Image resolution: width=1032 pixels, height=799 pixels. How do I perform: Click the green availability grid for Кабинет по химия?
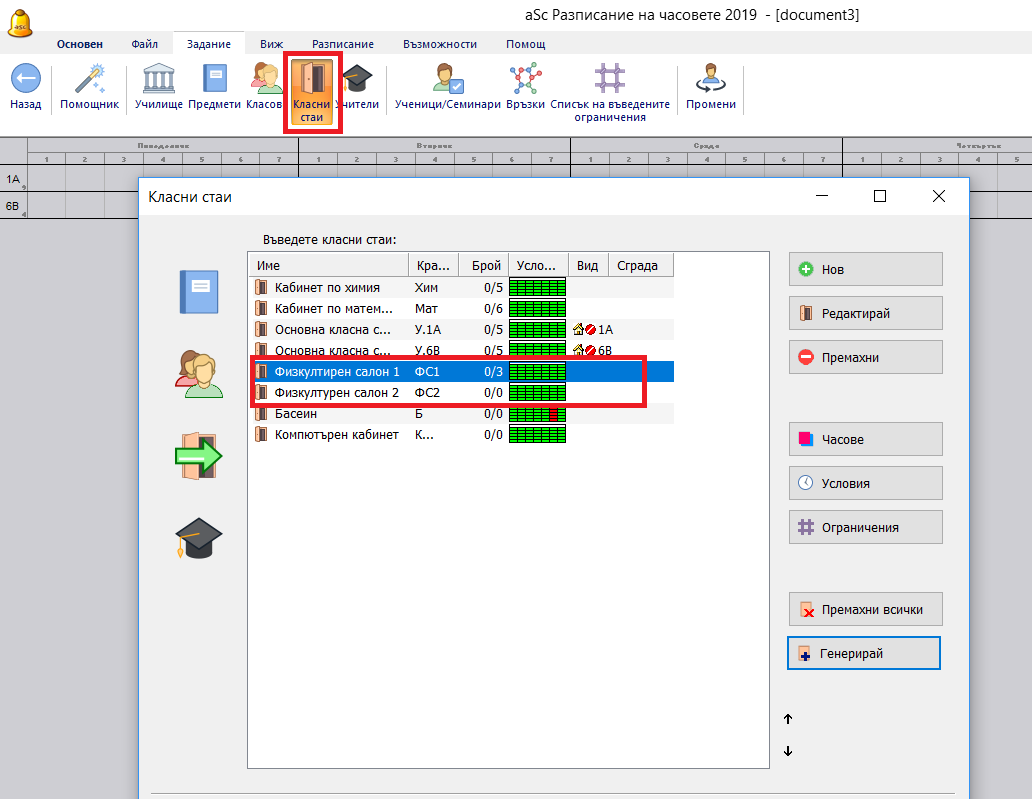point(537,287)
